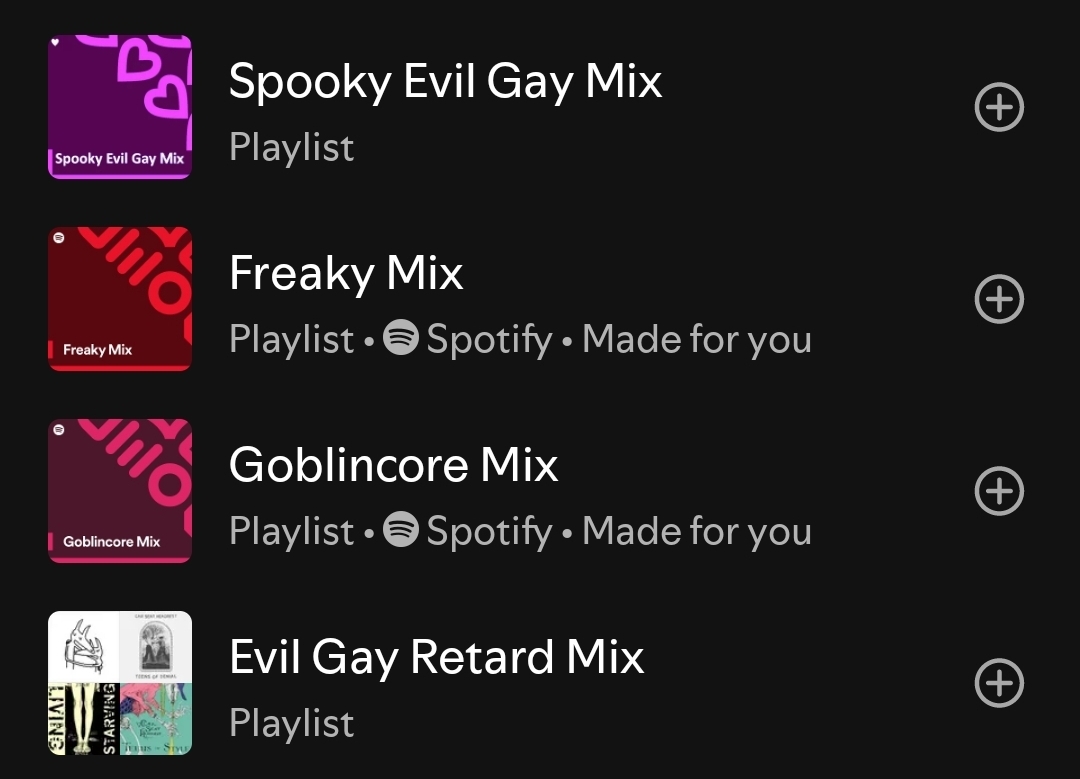Add Spooky Evil Gay Mix to library
Image resolution: width=1080 pixels, height=779 pixels.
[999, 107]
